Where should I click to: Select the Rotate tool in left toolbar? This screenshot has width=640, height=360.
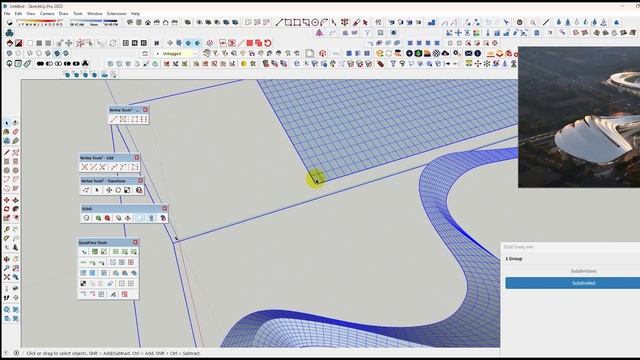(7, 209)
